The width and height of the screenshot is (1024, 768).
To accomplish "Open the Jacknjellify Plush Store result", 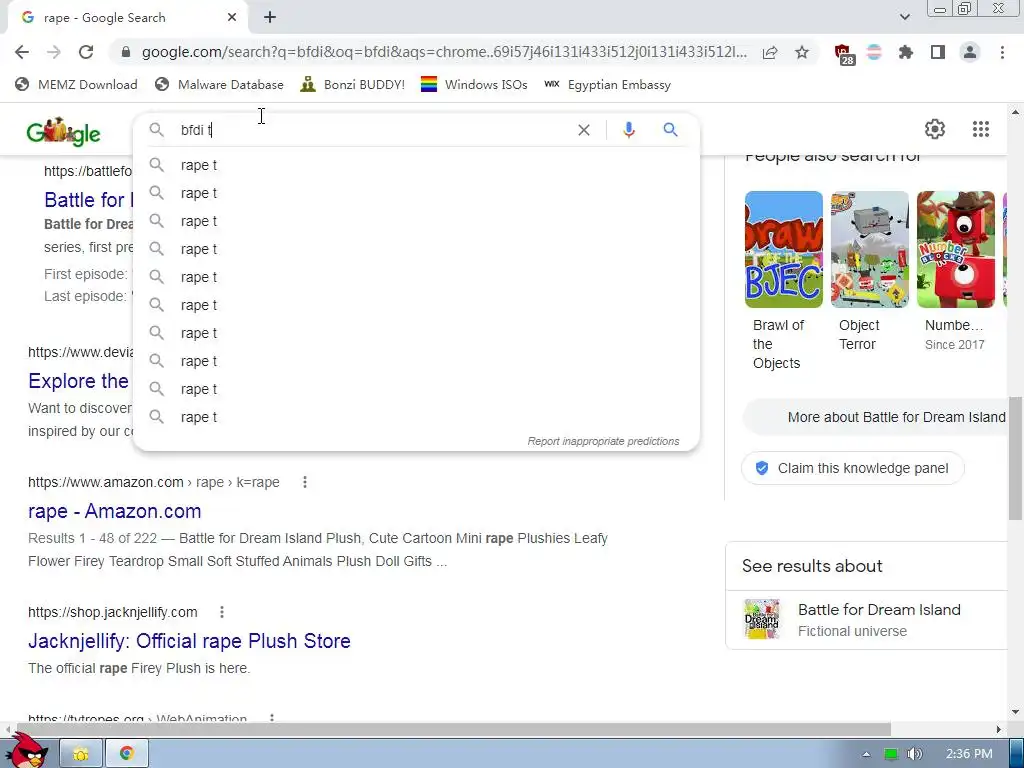I will [189, 641].
